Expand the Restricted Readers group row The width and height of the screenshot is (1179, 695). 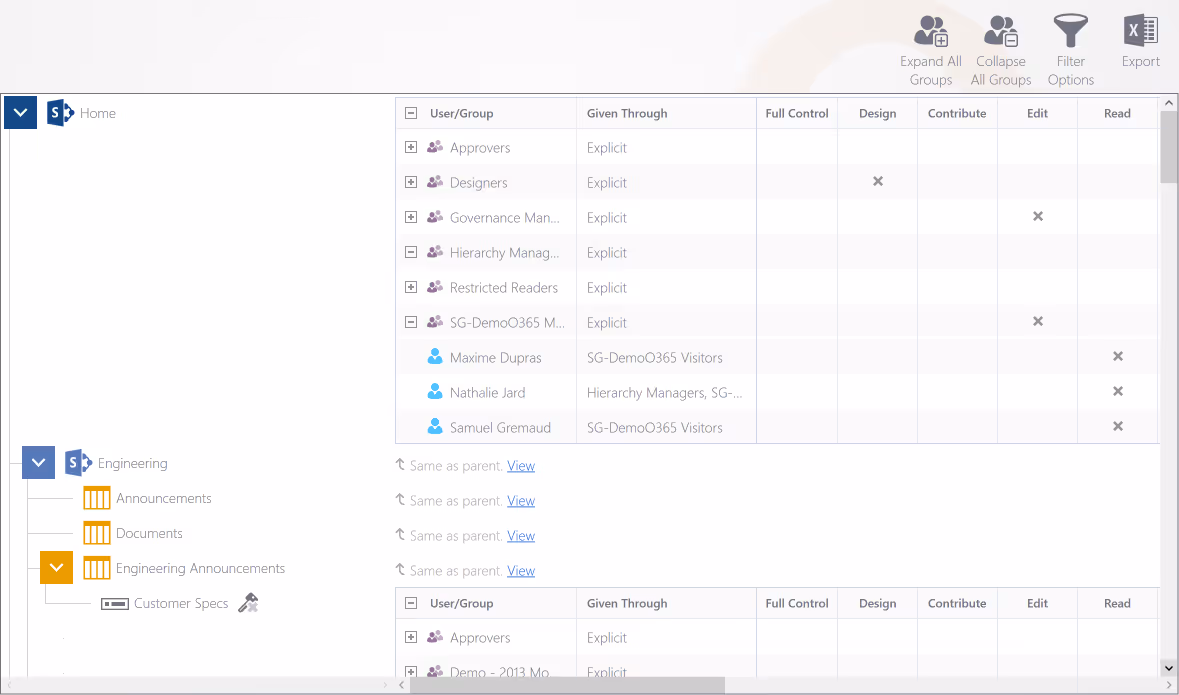(x=411, y=287)
